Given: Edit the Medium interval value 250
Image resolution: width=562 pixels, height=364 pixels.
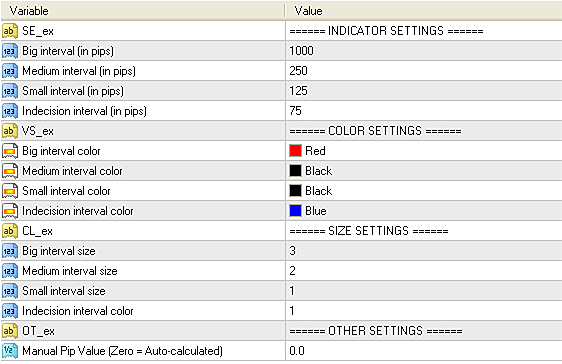Looking at the screenshot, I should click(424, 71).
